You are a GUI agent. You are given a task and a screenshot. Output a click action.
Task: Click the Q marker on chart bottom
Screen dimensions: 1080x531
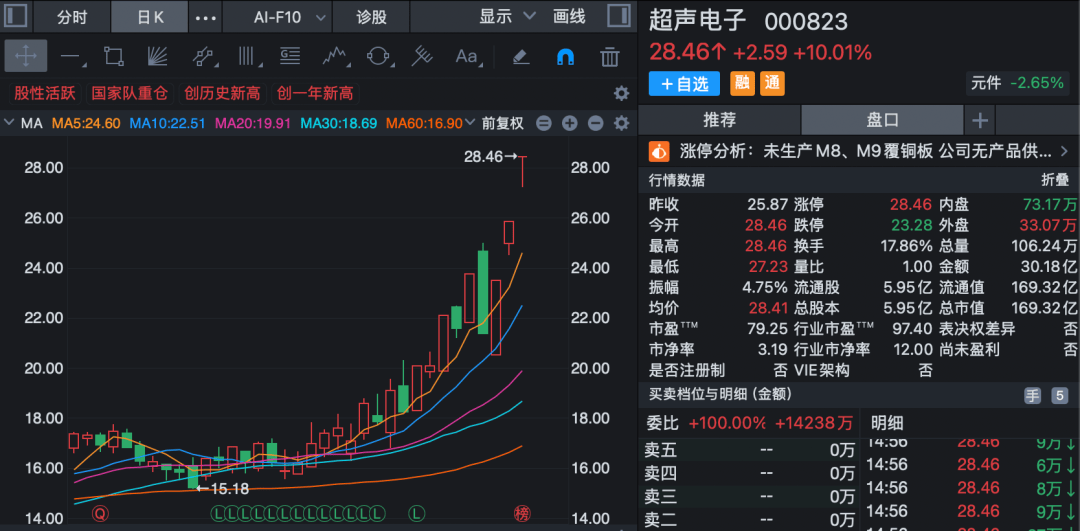[x=101, y=513]
